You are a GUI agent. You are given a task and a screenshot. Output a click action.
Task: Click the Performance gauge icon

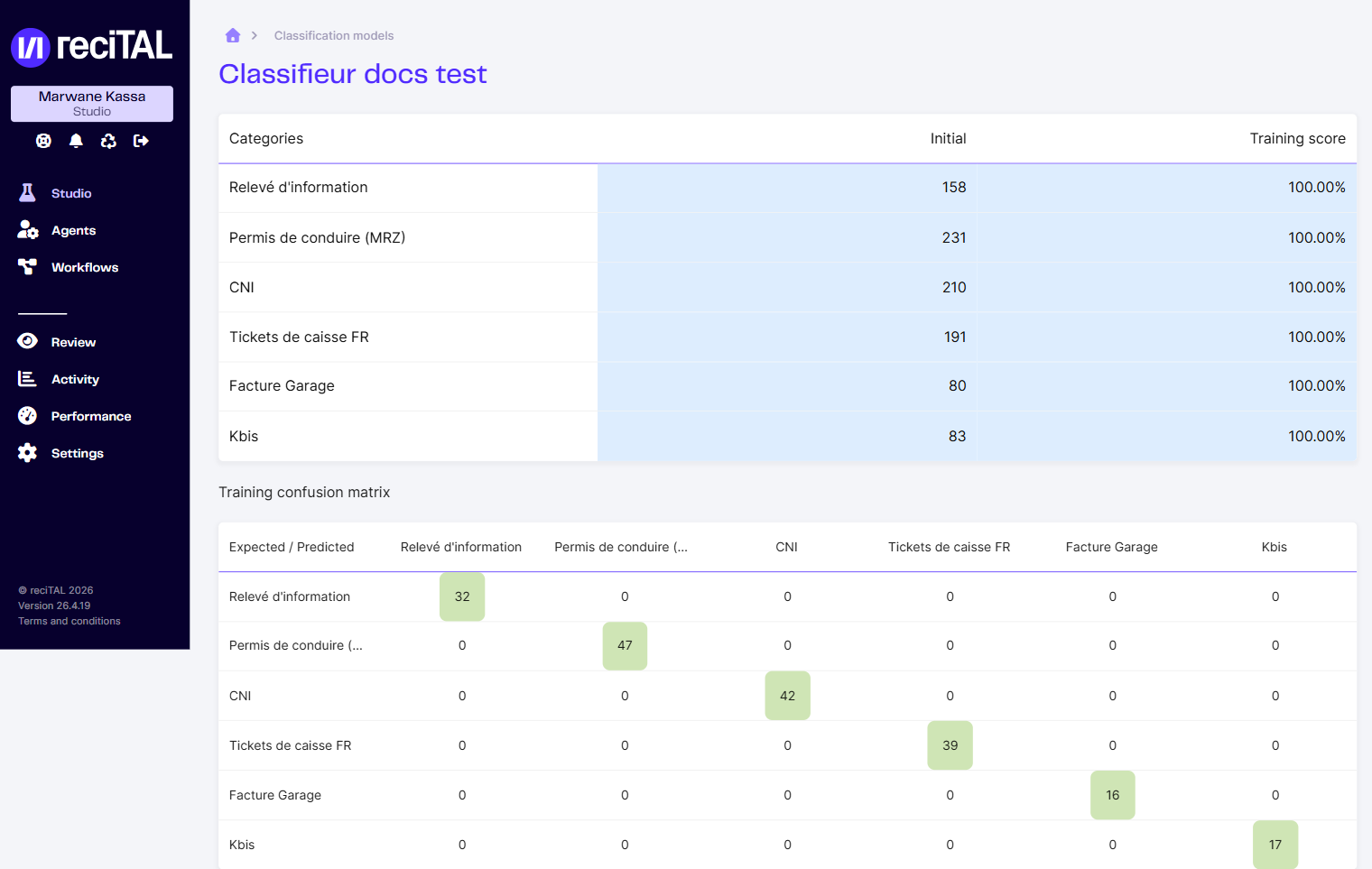[x=28, y=416]
